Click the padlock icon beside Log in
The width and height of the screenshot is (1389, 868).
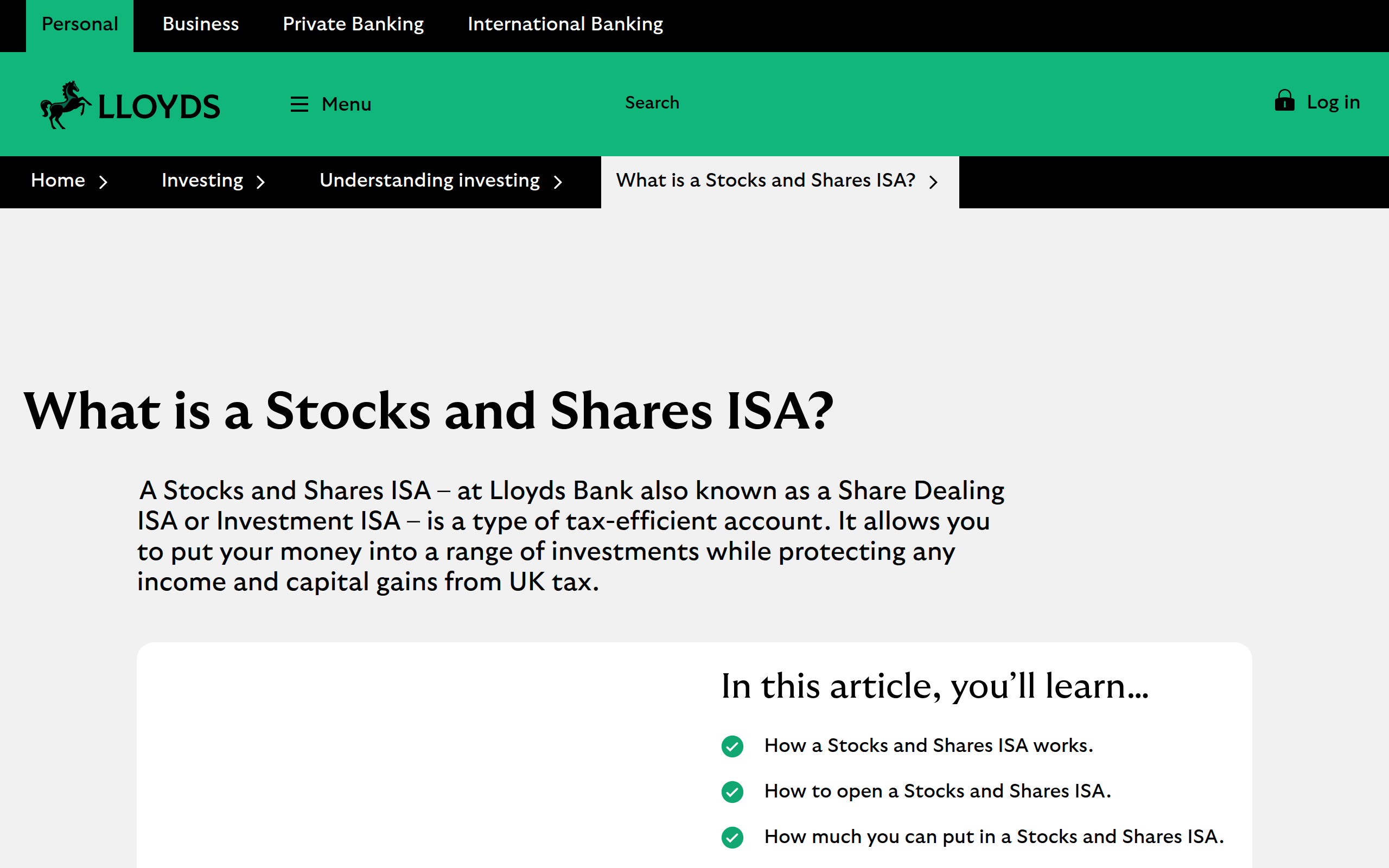coord(1284,101)
